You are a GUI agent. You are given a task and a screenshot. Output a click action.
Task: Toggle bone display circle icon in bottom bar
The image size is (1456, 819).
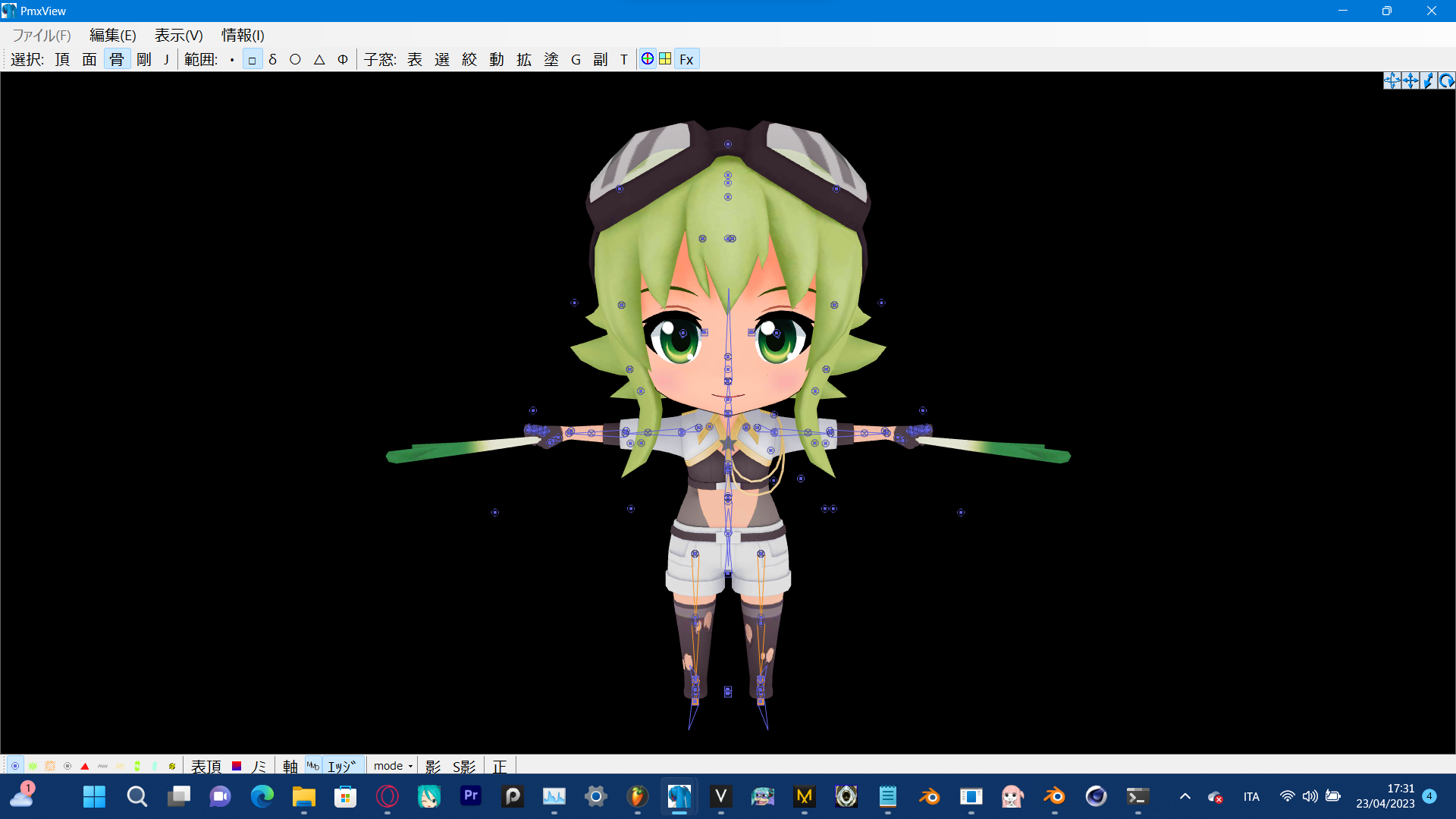click(x=15, y=766)
